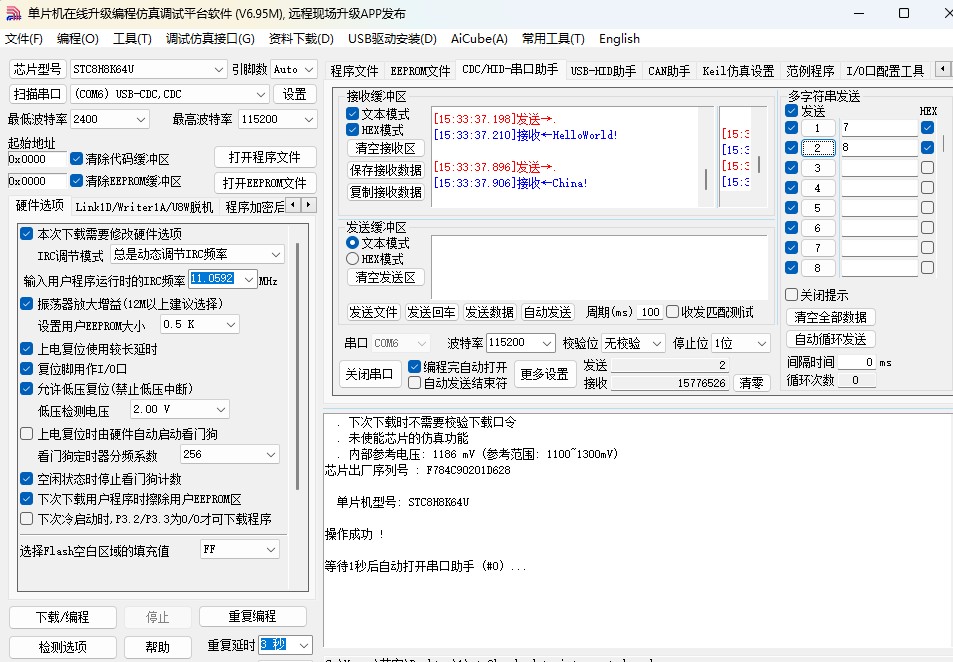Open the 范例程序 tab
This screenshot has width=953, height=662.
[x=810, y=71]
